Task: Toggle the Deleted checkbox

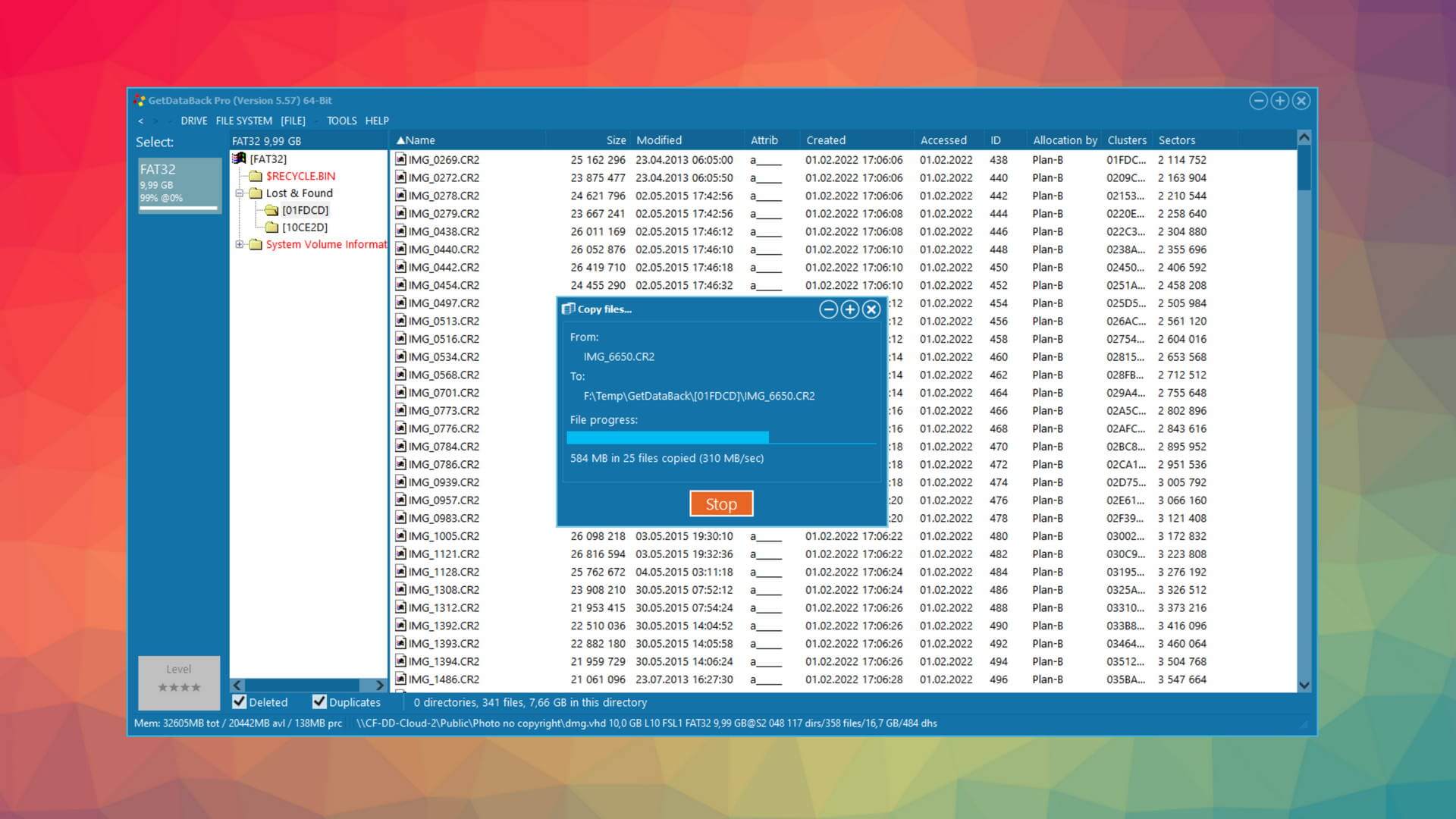Action: click(240, 702)
